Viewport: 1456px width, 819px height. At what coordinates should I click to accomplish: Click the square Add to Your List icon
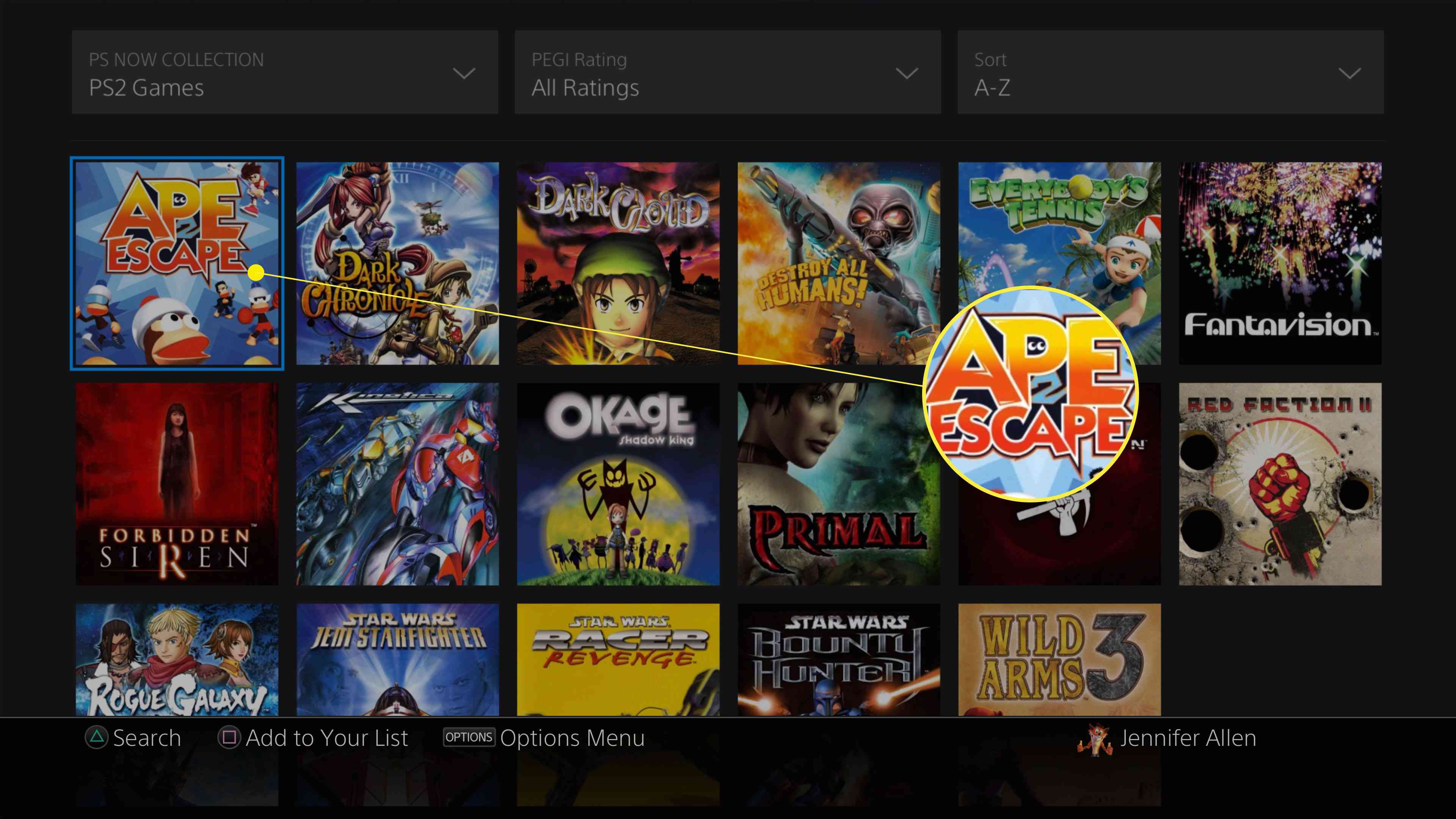pyautogui.click(x=229, y=737)
